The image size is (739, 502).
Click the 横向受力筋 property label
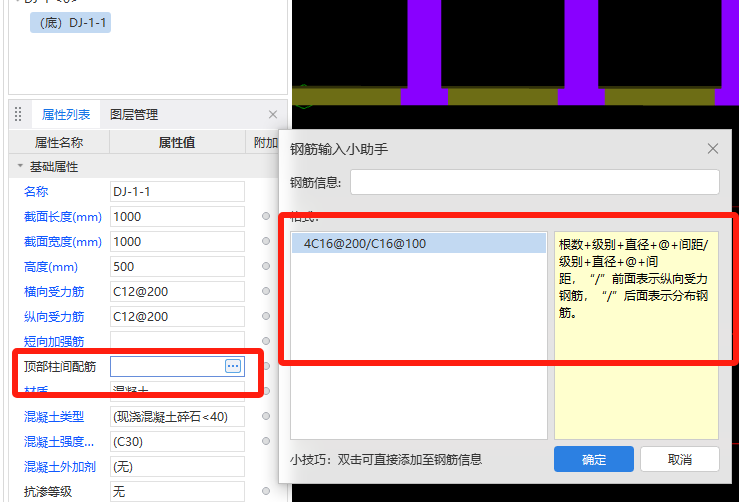[x=54, y=291]
